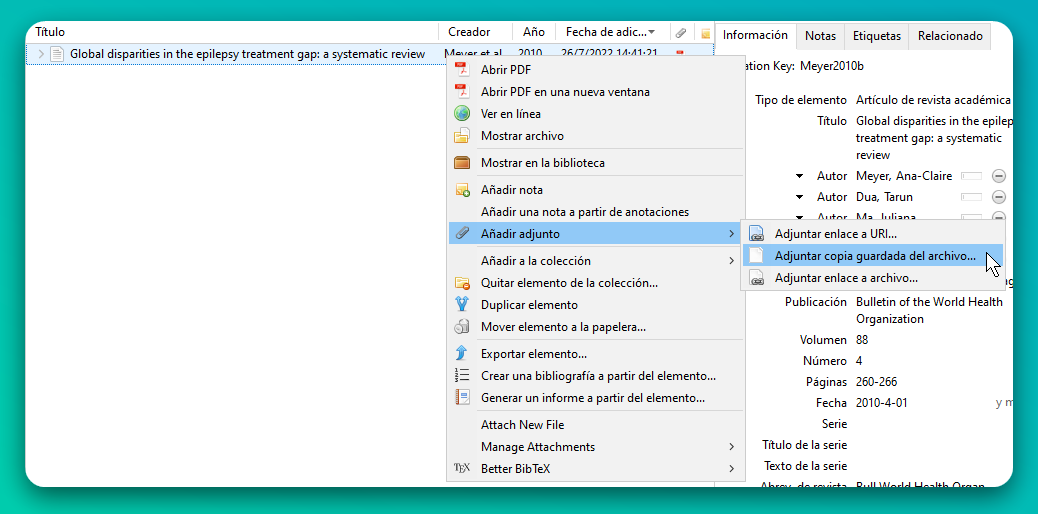Sort items by Año column header

tap(534, 32)
